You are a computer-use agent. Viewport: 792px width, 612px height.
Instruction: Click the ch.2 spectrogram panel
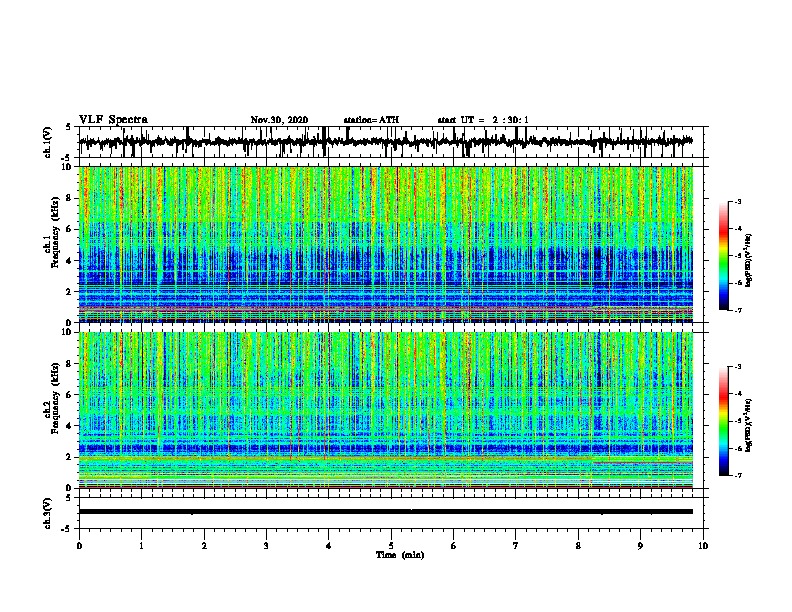(x=385, y=410)
